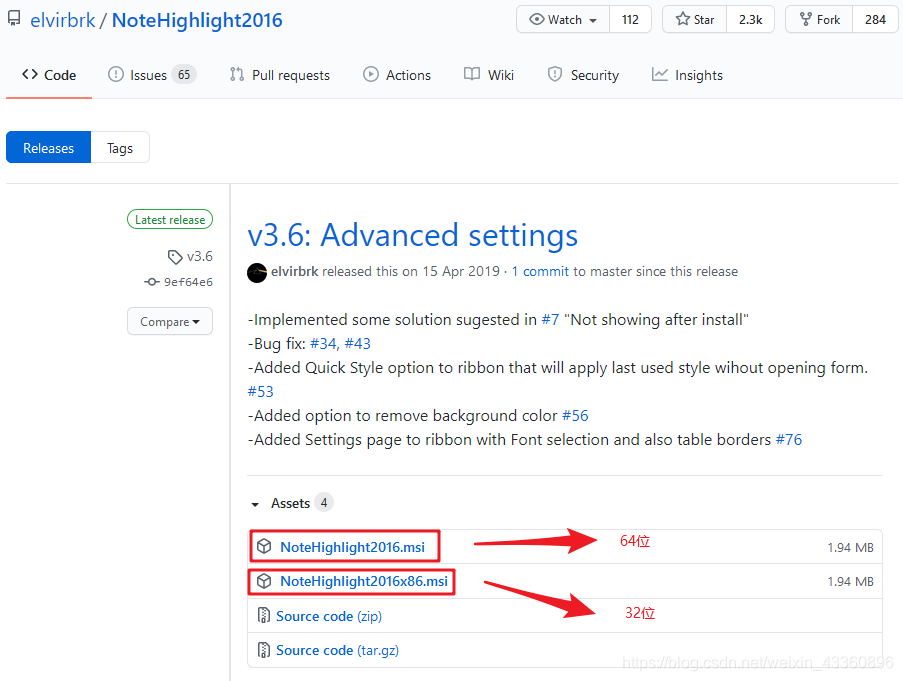This screenshot has width=903, height=681.
Task: Open commit 9ef64e6
Action: tap(188, 281)
